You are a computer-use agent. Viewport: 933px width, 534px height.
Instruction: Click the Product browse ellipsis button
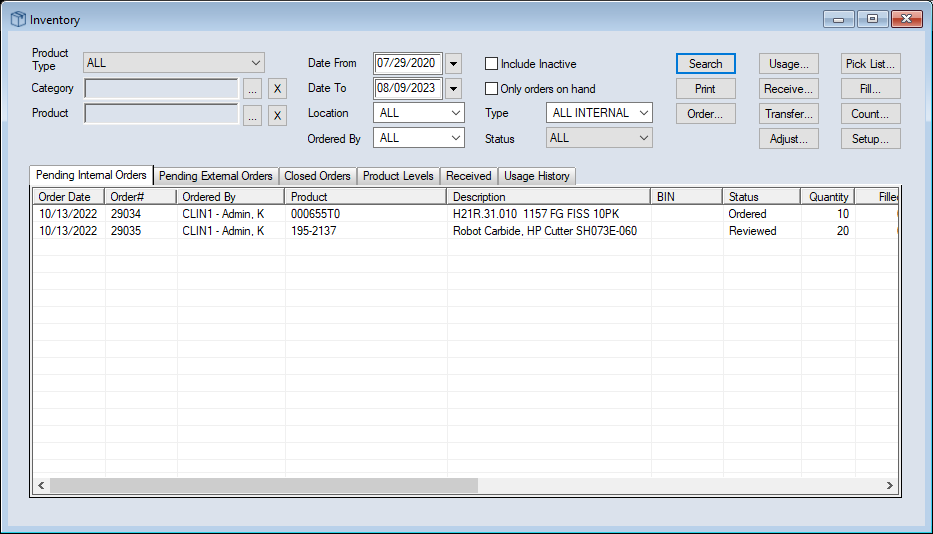[253, 115]
